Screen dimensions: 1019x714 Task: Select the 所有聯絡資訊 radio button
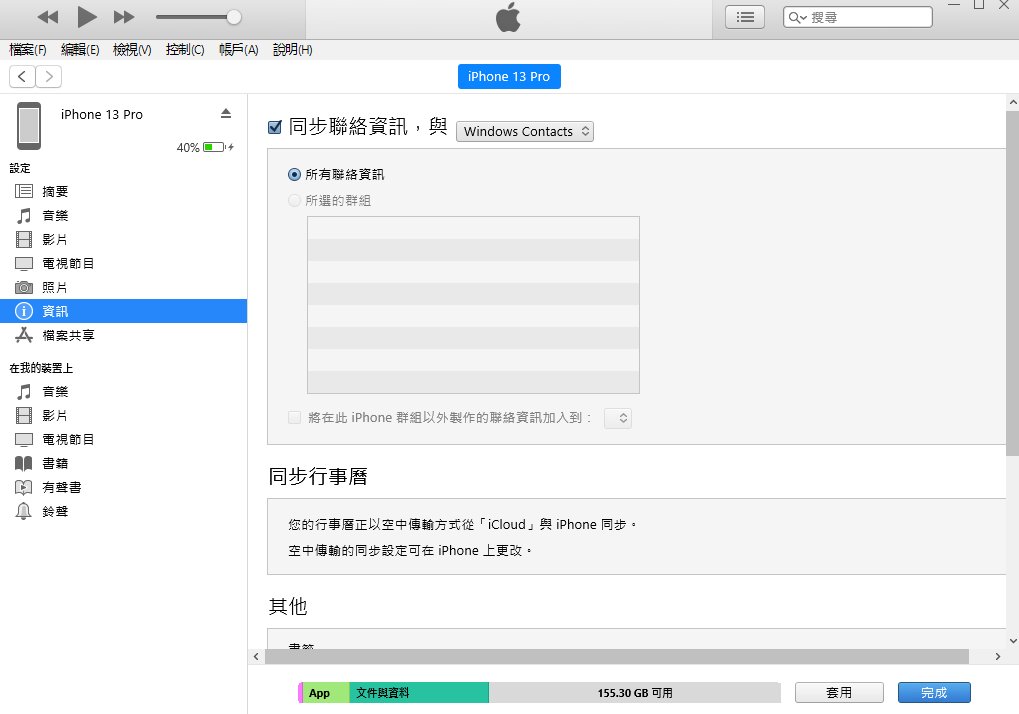294,174
